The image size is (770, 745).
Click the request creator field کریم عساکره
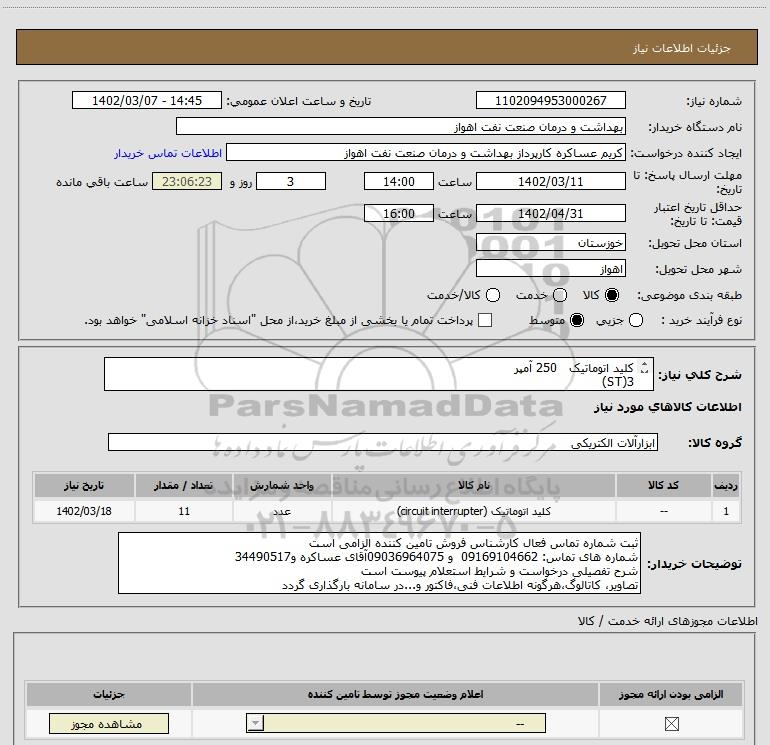(x=426, y=153)
